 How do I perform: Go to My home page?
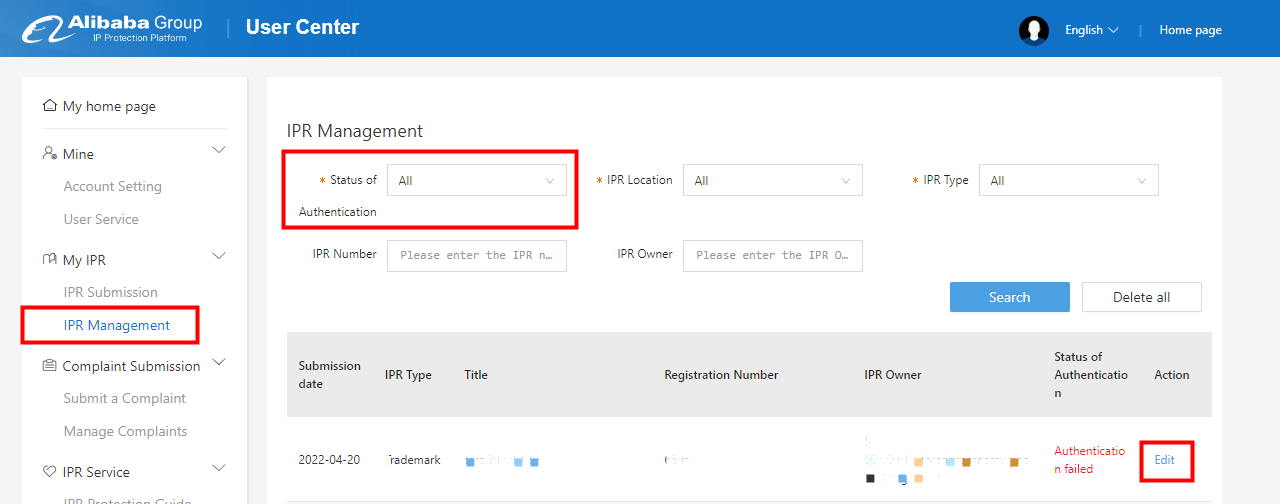[x=109, y=106]
